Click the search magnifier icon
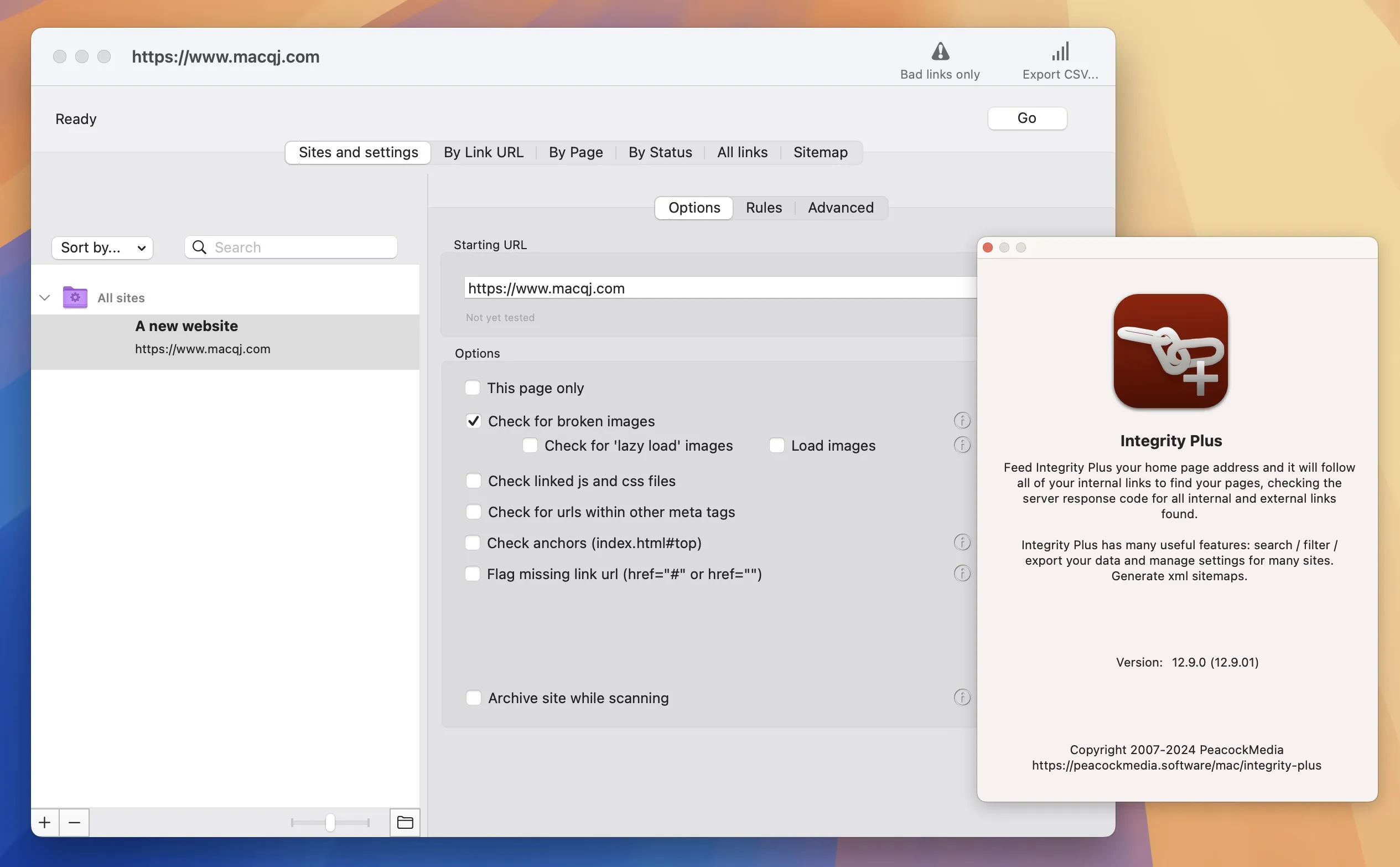Viewport: 1400px width, 867px height. 199,247
